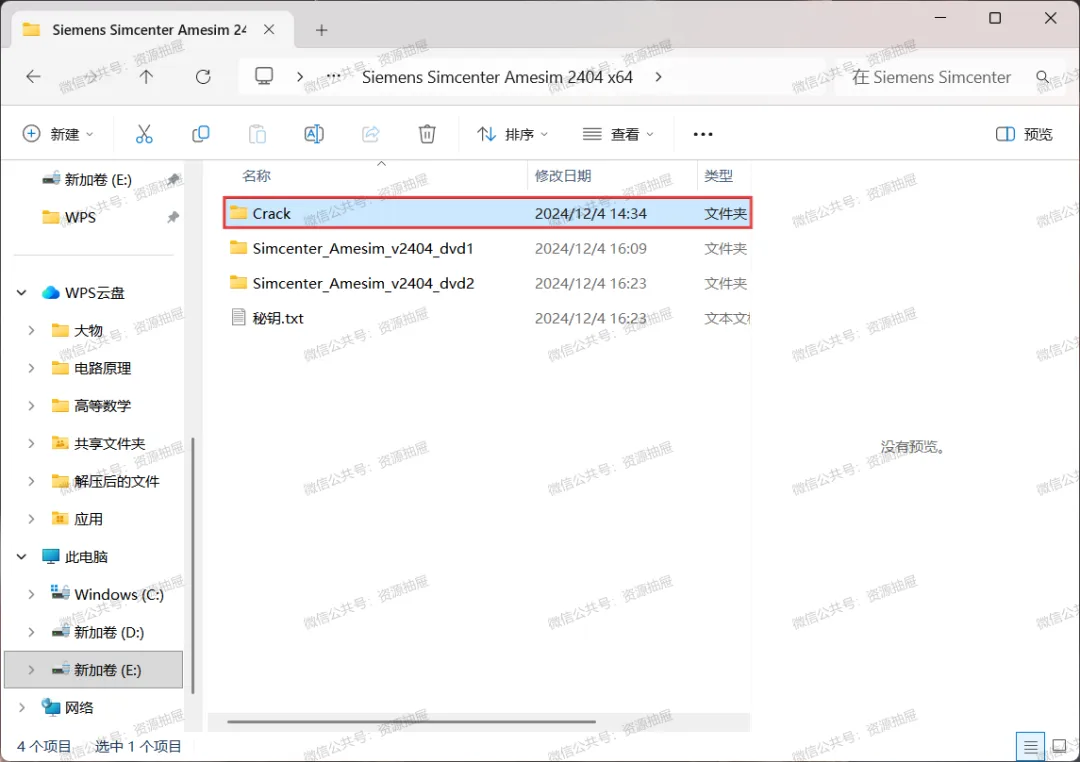This screenshot has height=762, width=1080.
Task: Select 电路原理 folder in navigation pane
Action: [103, 368]
